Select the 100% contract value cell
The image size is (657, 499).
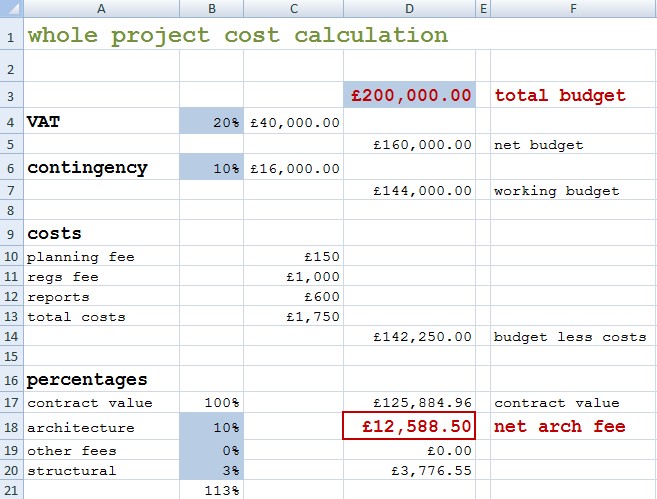(212, 402)
